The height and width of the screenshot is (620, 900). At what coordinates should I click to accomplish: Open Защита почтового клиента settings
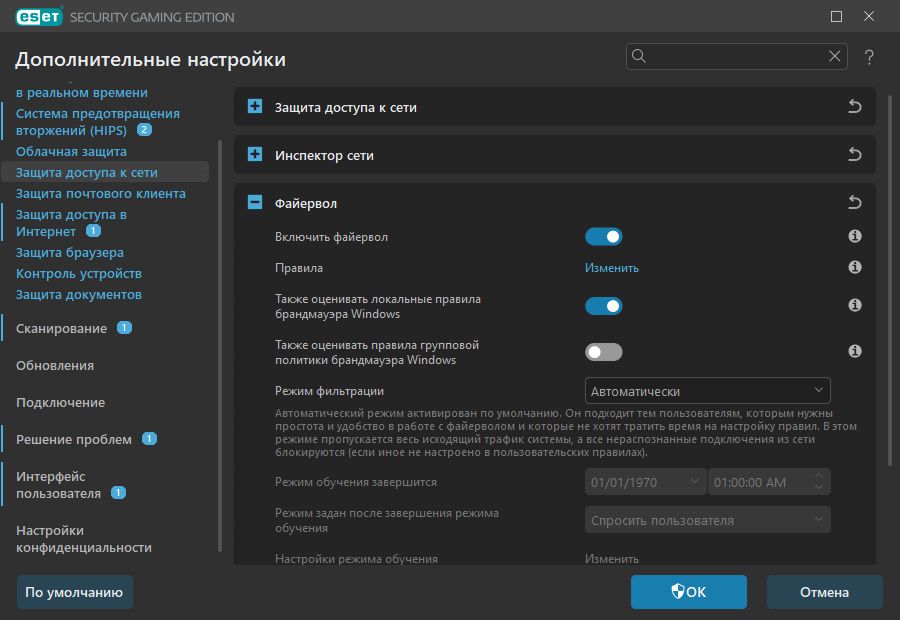pos(100,193)
